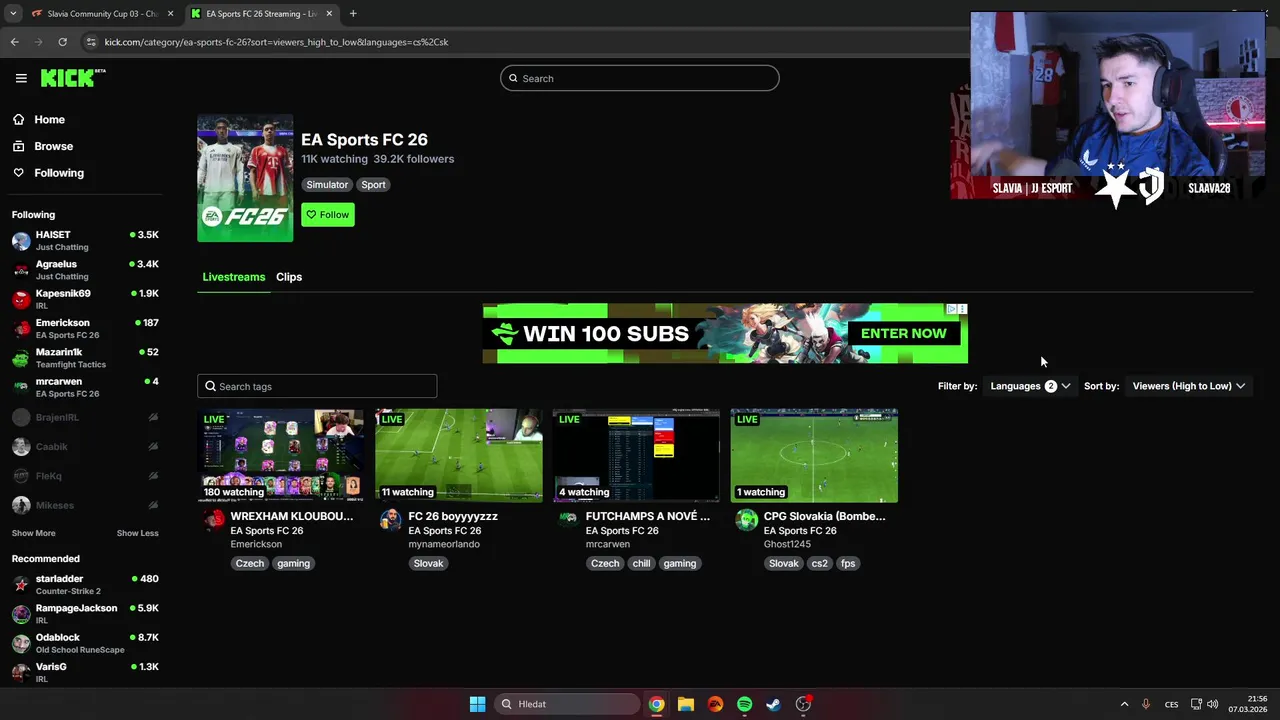
Task: Focus the top Search field
Action: pyautogui.click(x=640, y=78)
